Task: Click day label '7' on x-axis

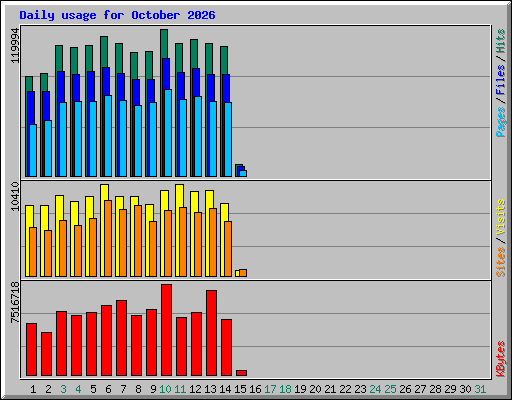Action: 123,389
